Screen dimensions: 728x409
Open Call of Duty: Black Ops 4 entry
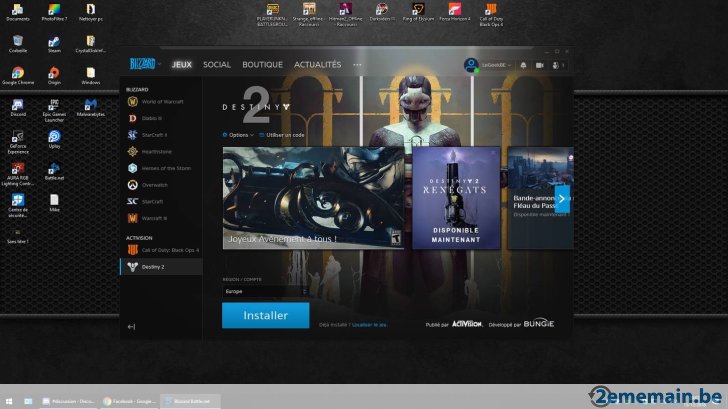161,250
